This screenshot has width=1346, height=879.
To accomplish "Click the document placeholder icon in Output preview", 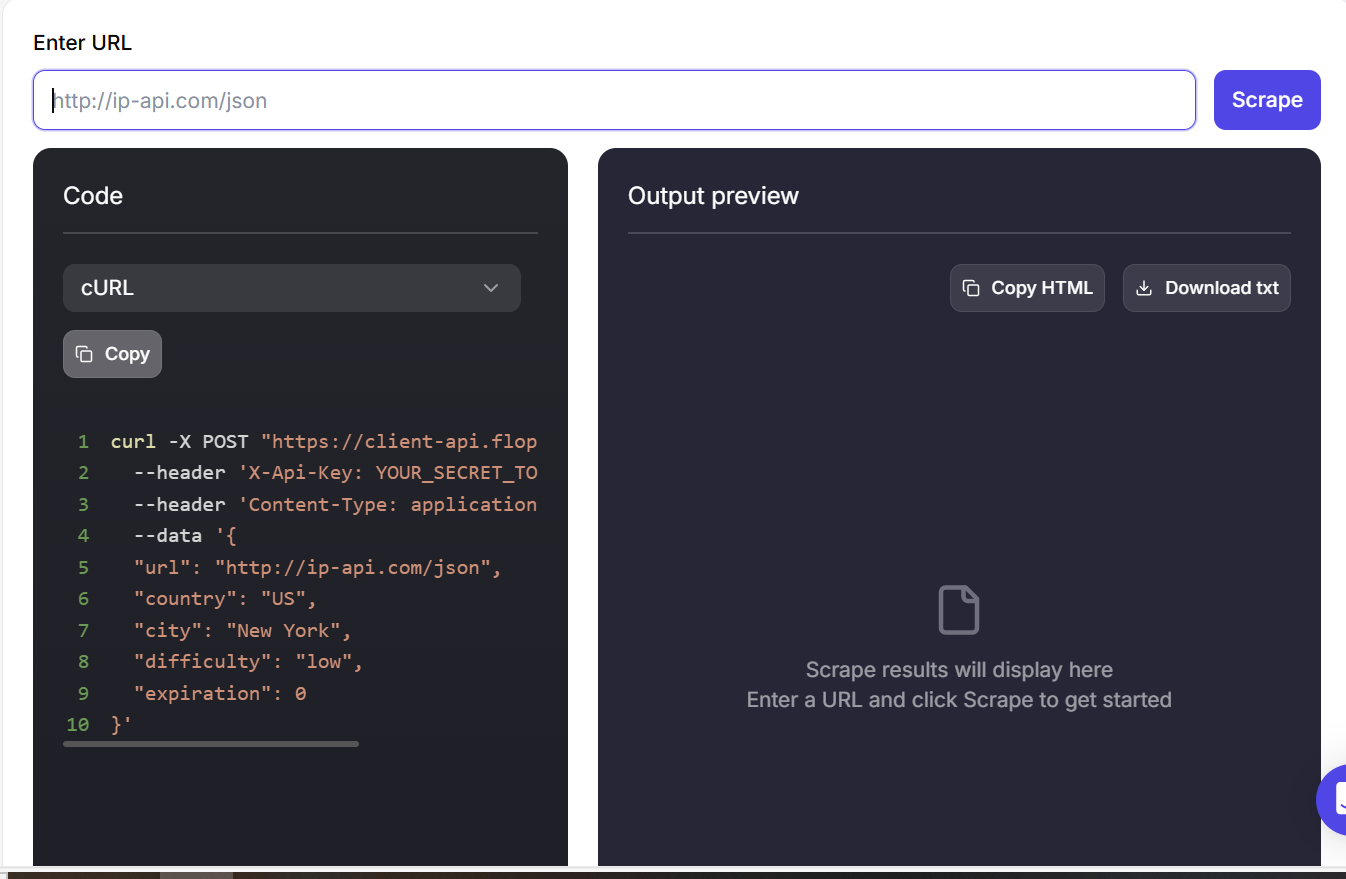I will (x=959, y=610).
